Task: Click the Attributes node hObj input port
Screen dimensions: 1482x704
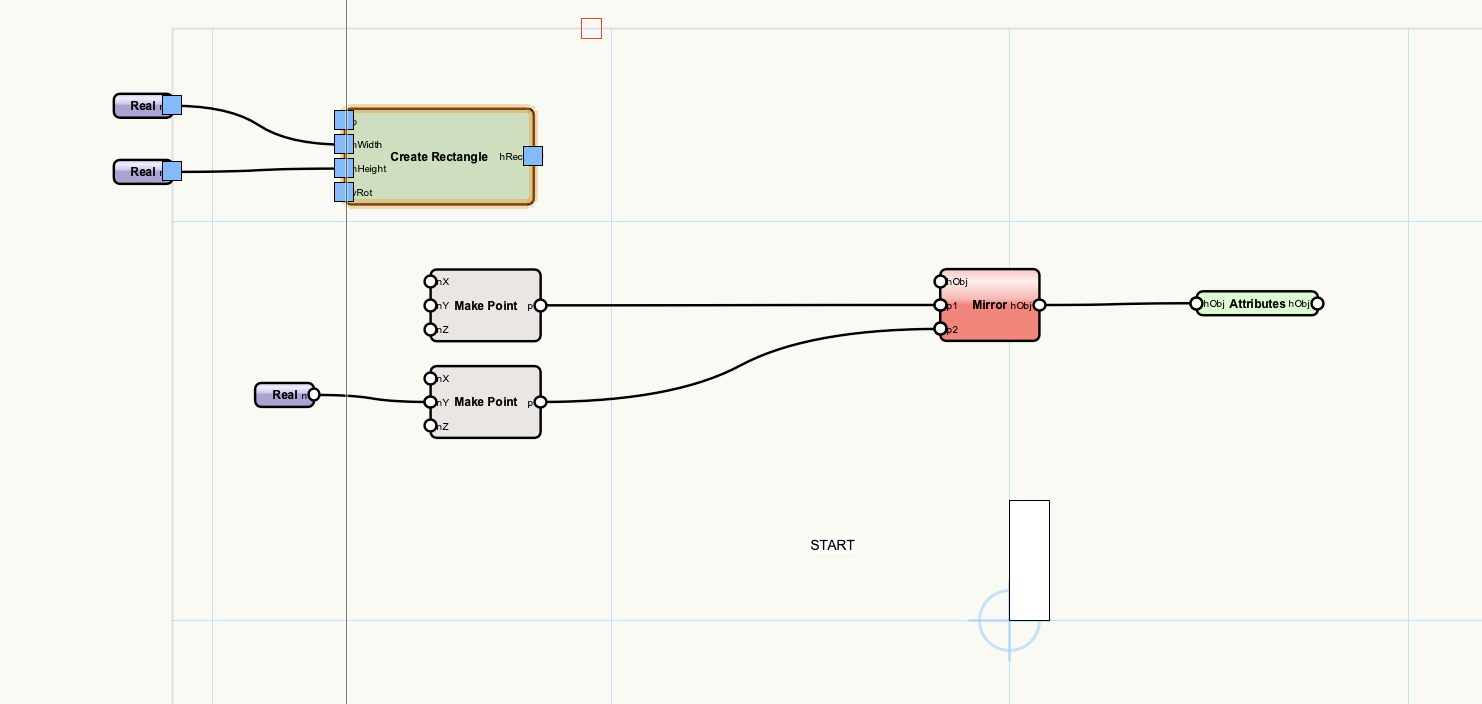Action: [x=1197, y=304]
